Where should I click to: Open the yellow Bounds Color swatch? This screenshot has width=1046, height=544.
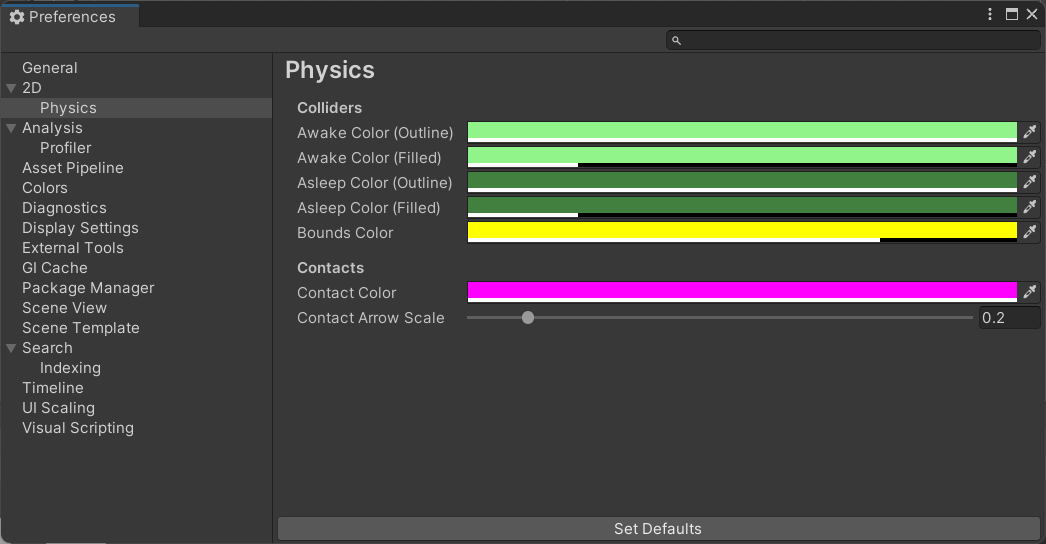pyautogui.click(x=742, y=232)
